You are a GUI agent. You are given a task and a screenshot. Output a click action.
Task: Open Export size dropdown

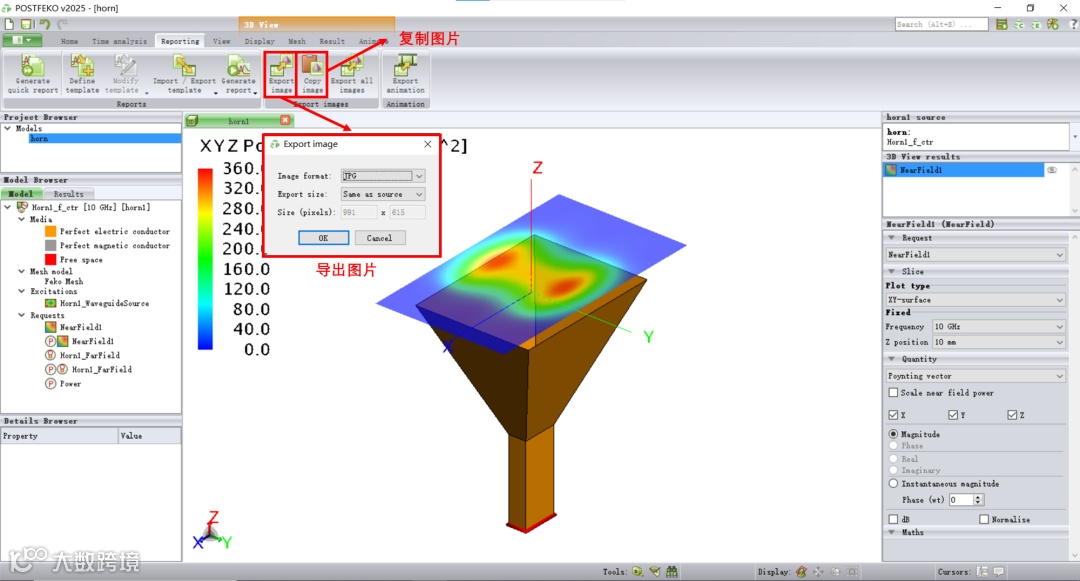click(383, 194)
